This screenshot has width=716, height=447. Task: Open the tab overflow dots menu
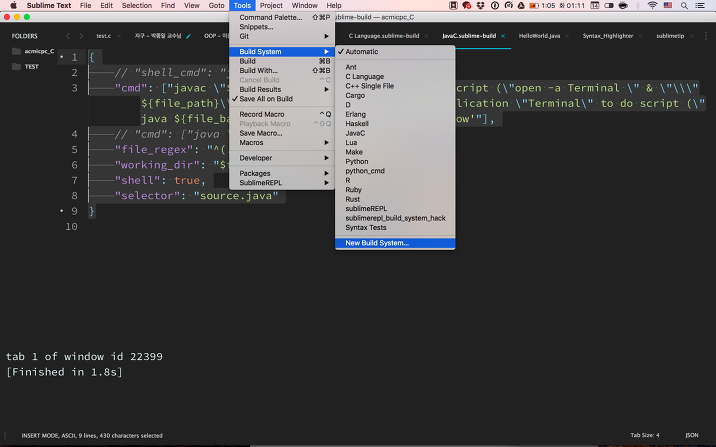point(706,36)
